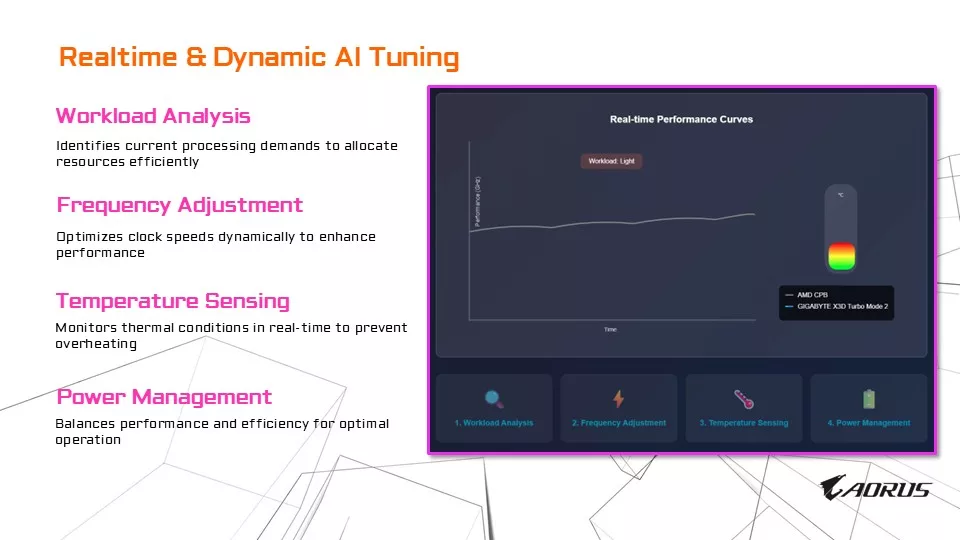The height and width of the screenshot is (540, 960).
Task: Click the Frequency Adjustment lightning bolt icon
Action: [x=618, y=399]
